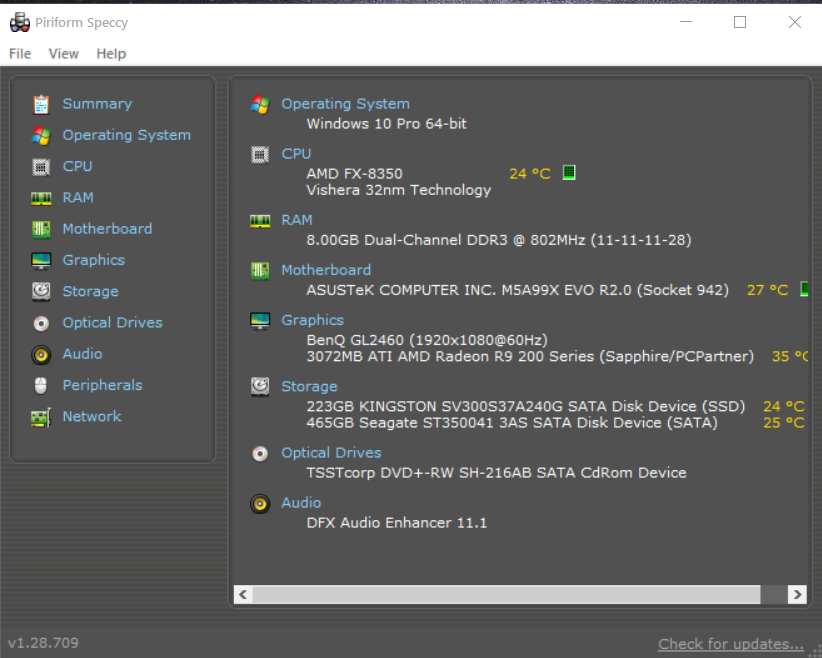Viewport: 822px width, 658px height.
Task: Minimize the Speccy window
Action: coord(686,22)
